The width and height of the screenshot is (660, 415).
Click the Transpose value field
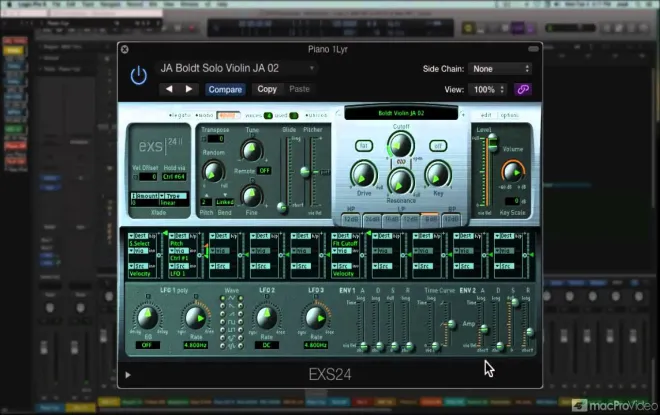pyautogui.click(x=216, y=138)
